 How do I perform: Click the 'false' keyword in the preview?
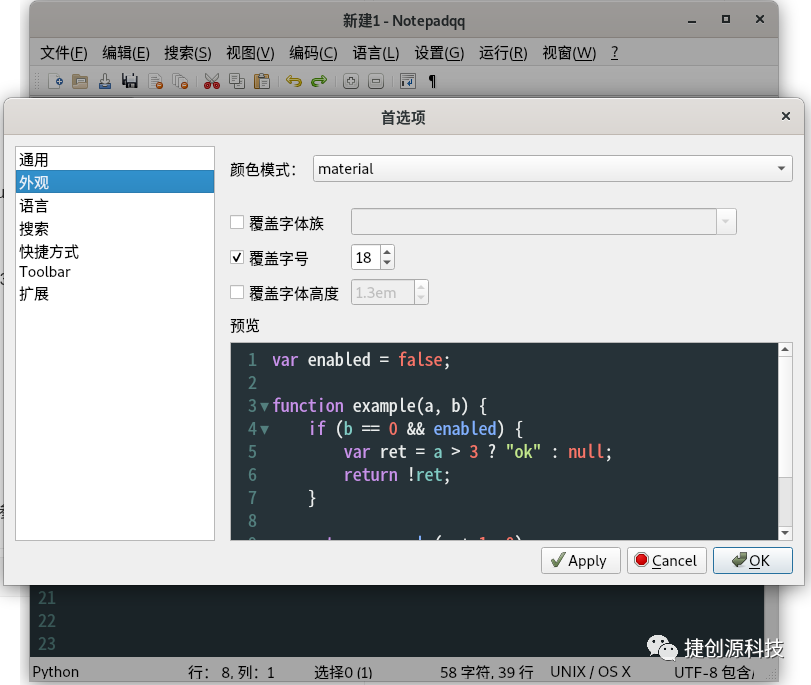[x=420, y=360]
